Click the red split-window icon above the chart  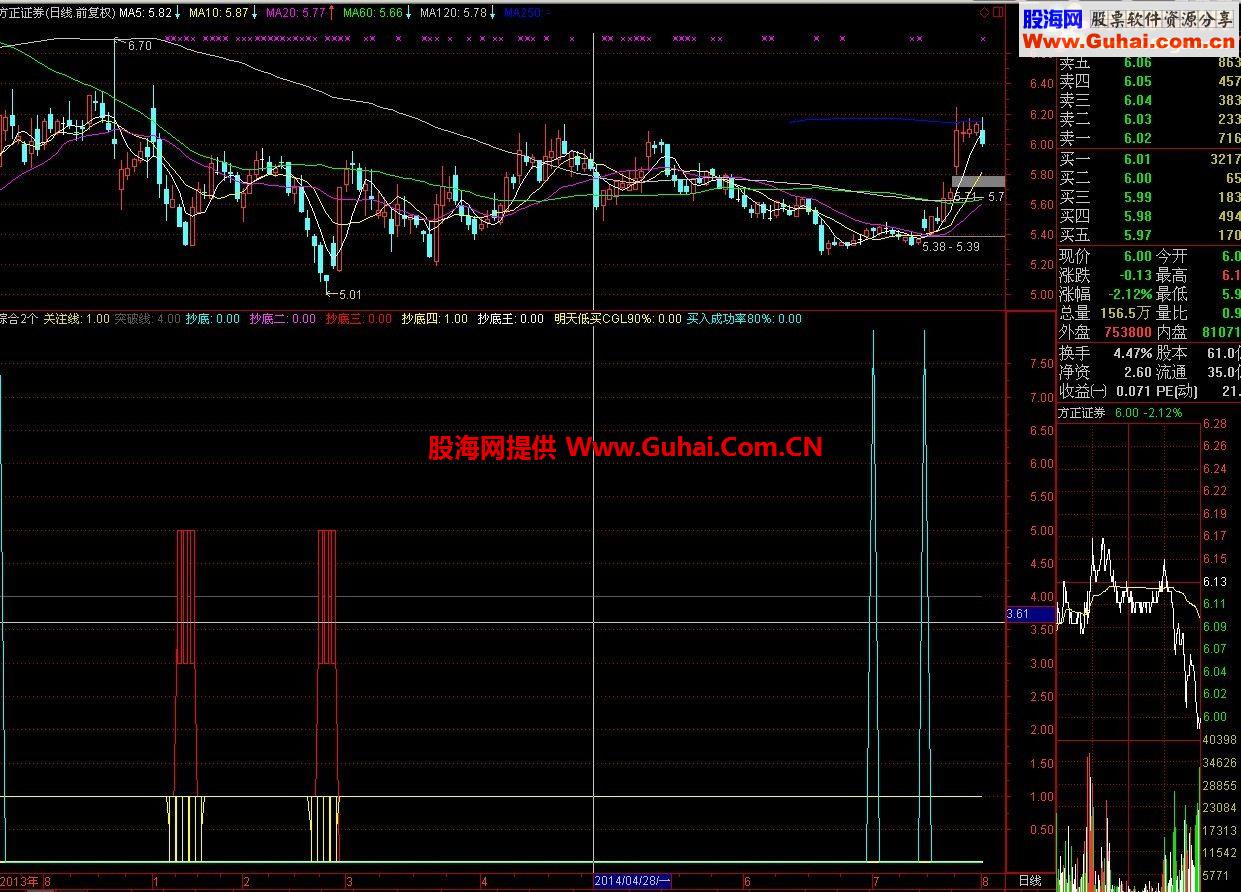click(x=996, y=13)
